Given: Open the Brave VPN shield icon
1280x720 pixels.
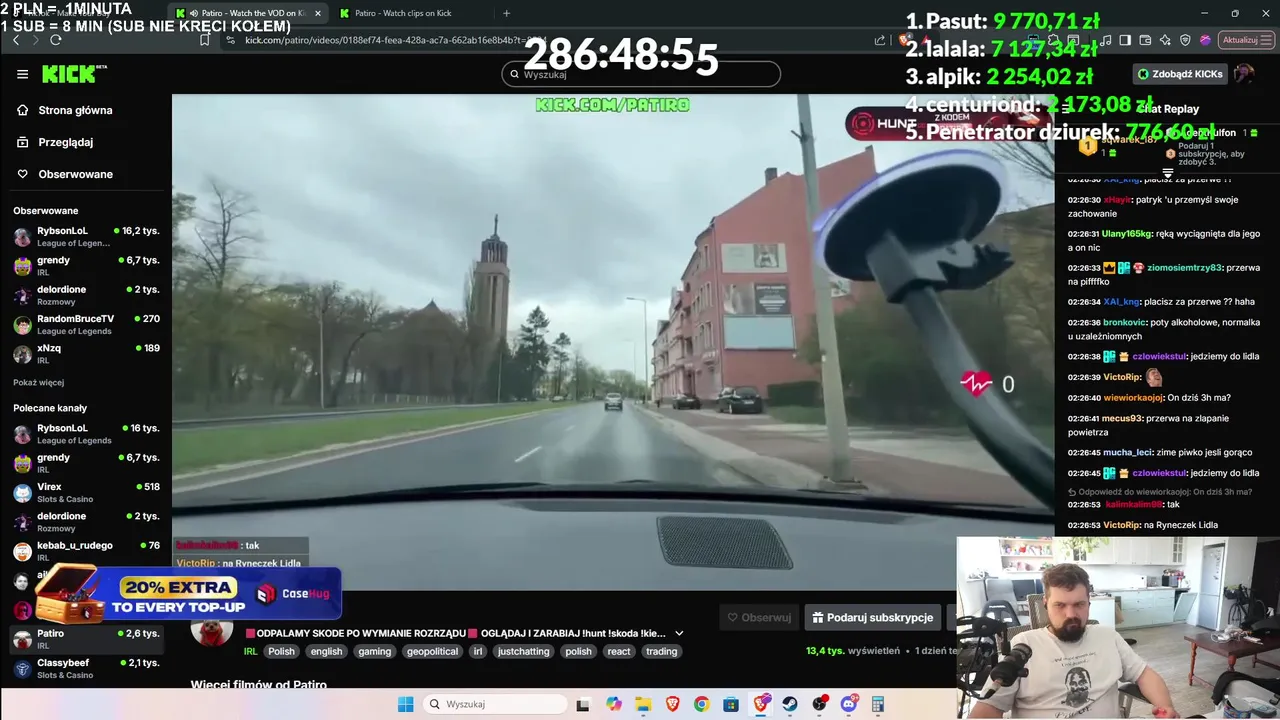Looking at the screenshot, I should (1186, 40).
